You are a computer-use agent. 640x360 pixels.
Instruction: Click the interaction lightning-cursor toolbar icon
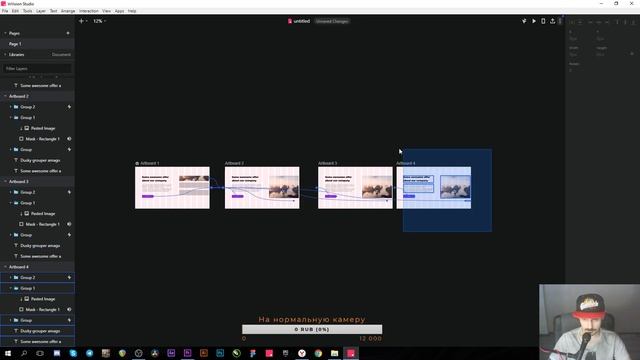tap(524, 21)
